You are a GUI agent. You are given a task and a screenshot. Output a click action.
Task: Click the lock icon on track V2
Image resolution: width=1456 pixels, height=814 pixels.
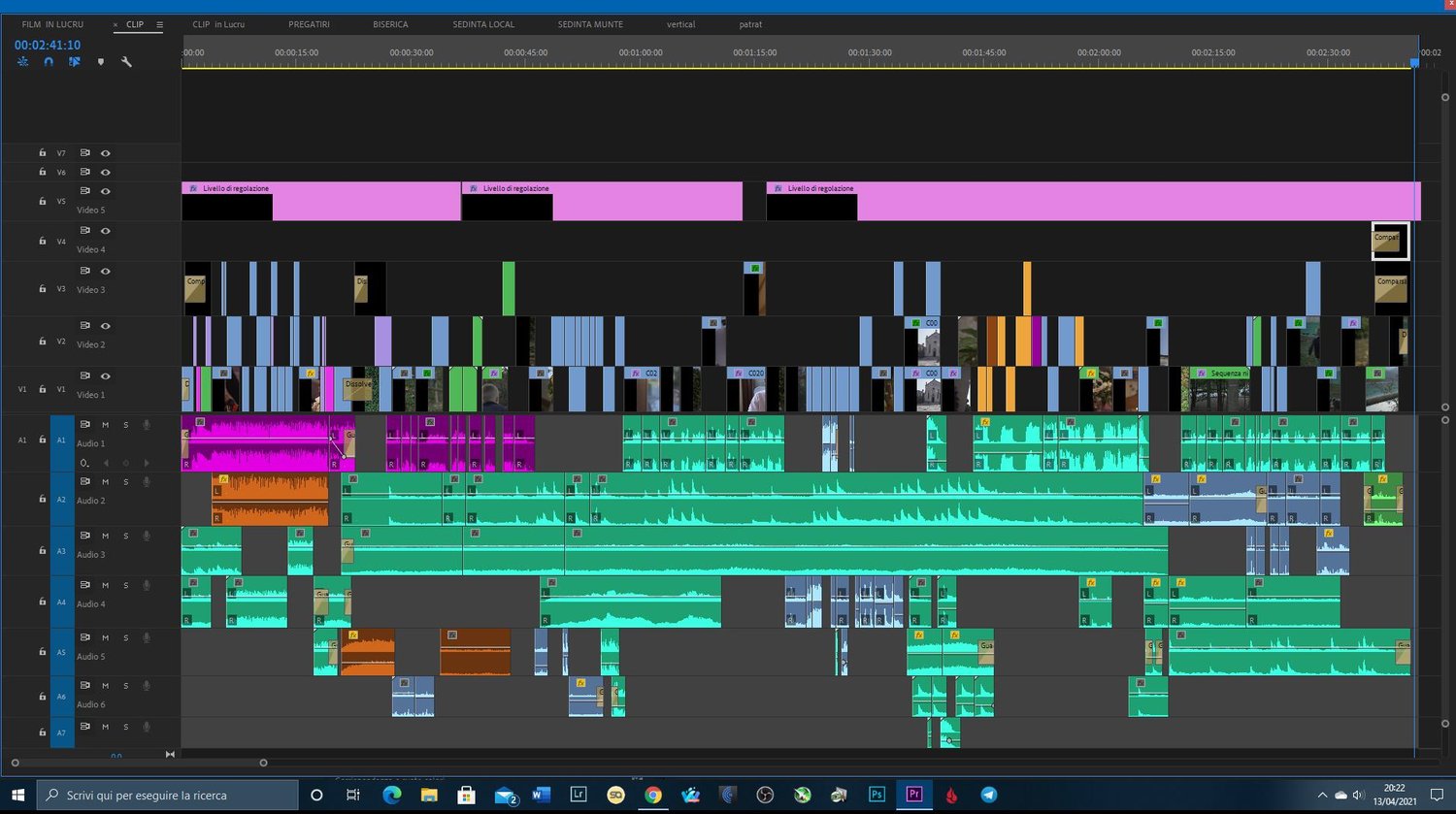pyautogui.click(x=43, y=342)
